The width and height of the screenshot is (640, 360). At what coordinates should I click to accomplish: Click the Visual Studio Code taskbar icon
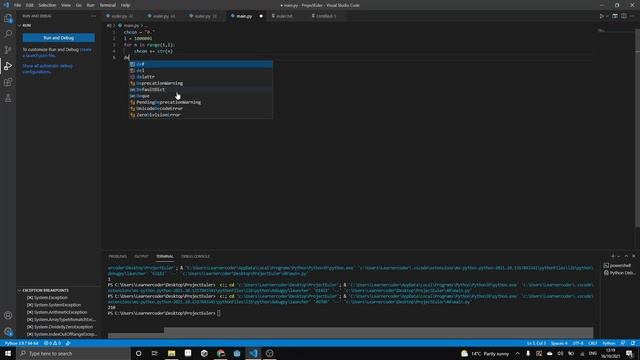[253, 353]
